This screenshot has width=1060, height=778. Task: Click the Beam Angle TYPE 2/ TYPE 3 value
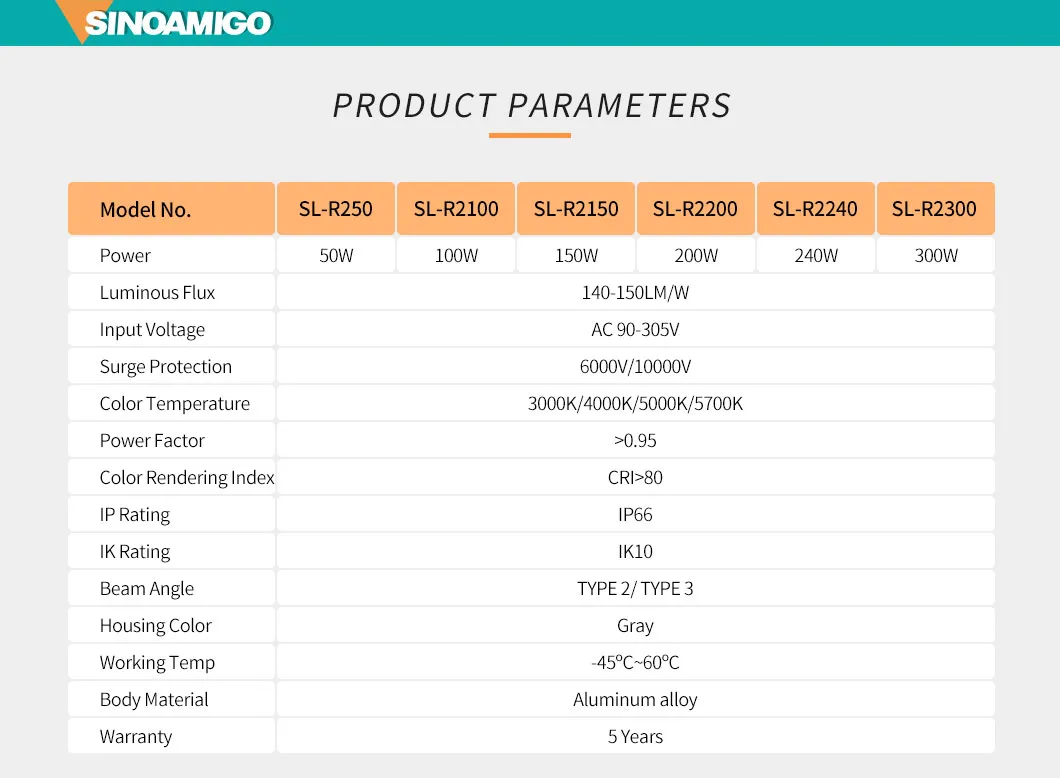point(635,589)
